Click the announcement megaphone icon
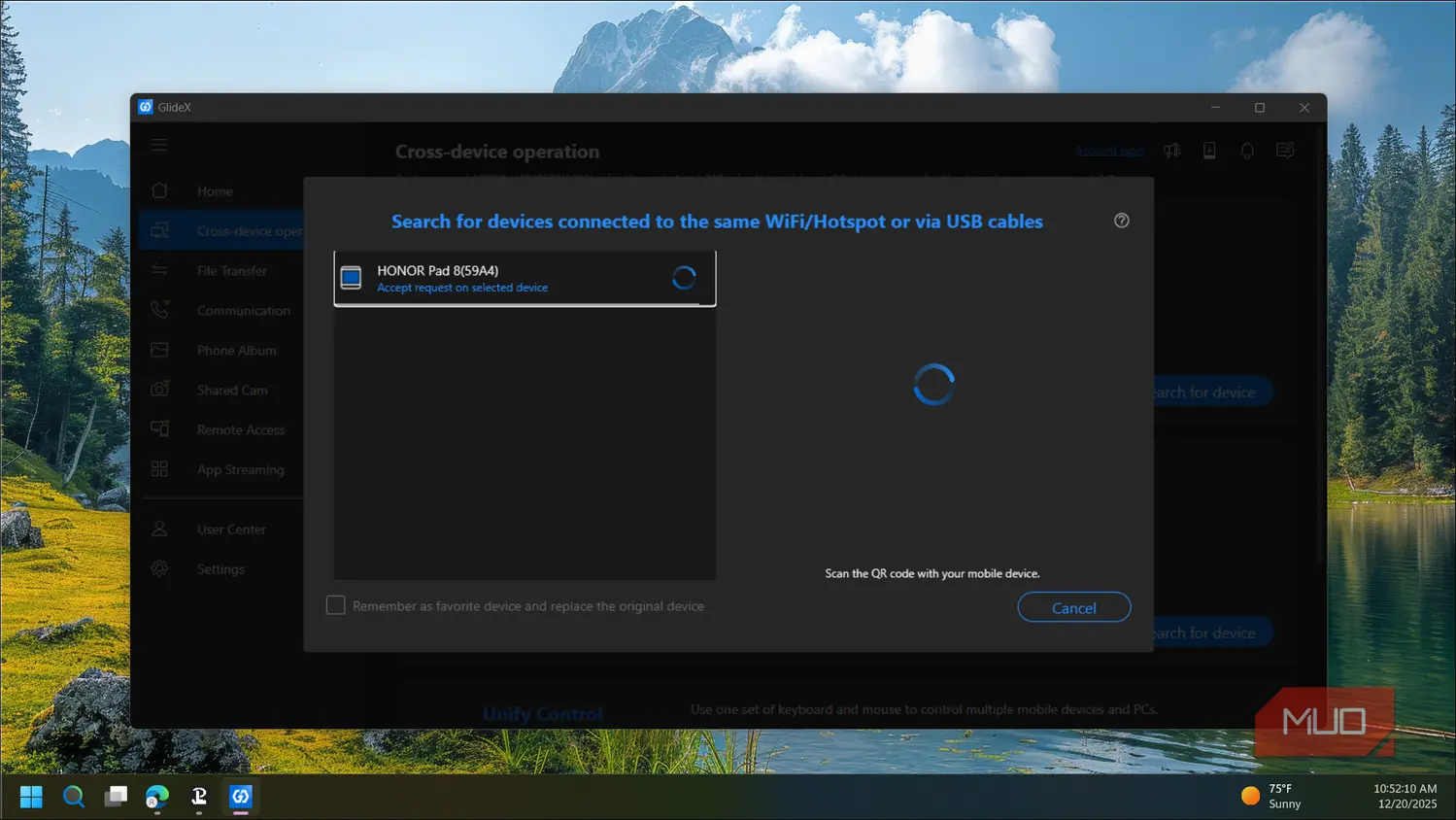This screenshot has width=1456, height=820. [x=1172, y=151]
